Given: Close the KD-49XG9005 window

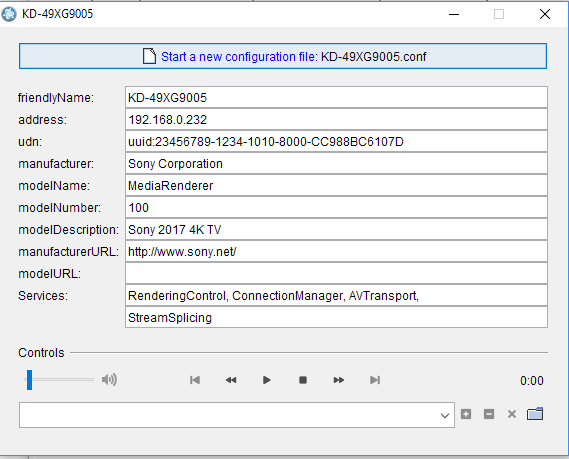Looking at the screenshot, I should [545, 14].
